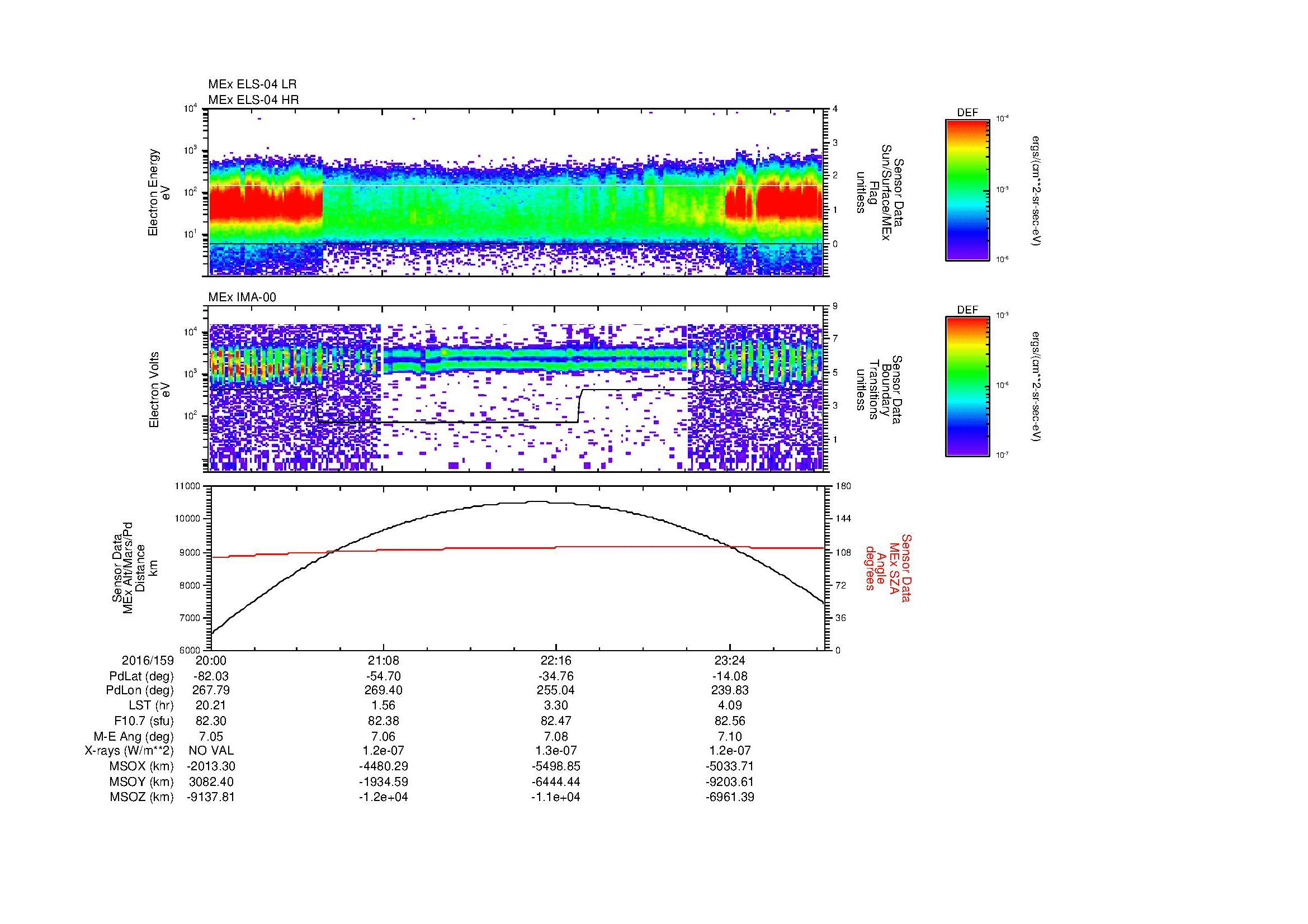
Task: Select the MSOX (km) row label
Action: coord(141,766)
